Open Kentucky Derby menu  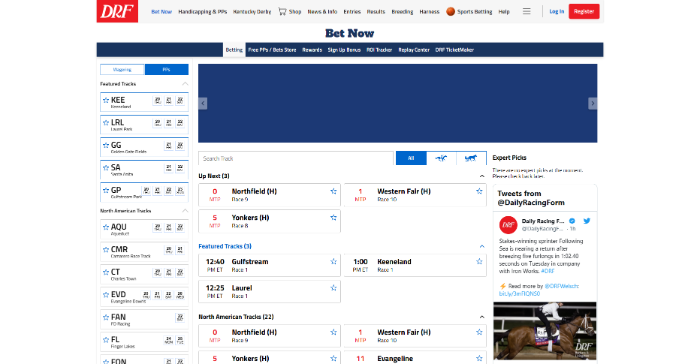pos(252,12)
